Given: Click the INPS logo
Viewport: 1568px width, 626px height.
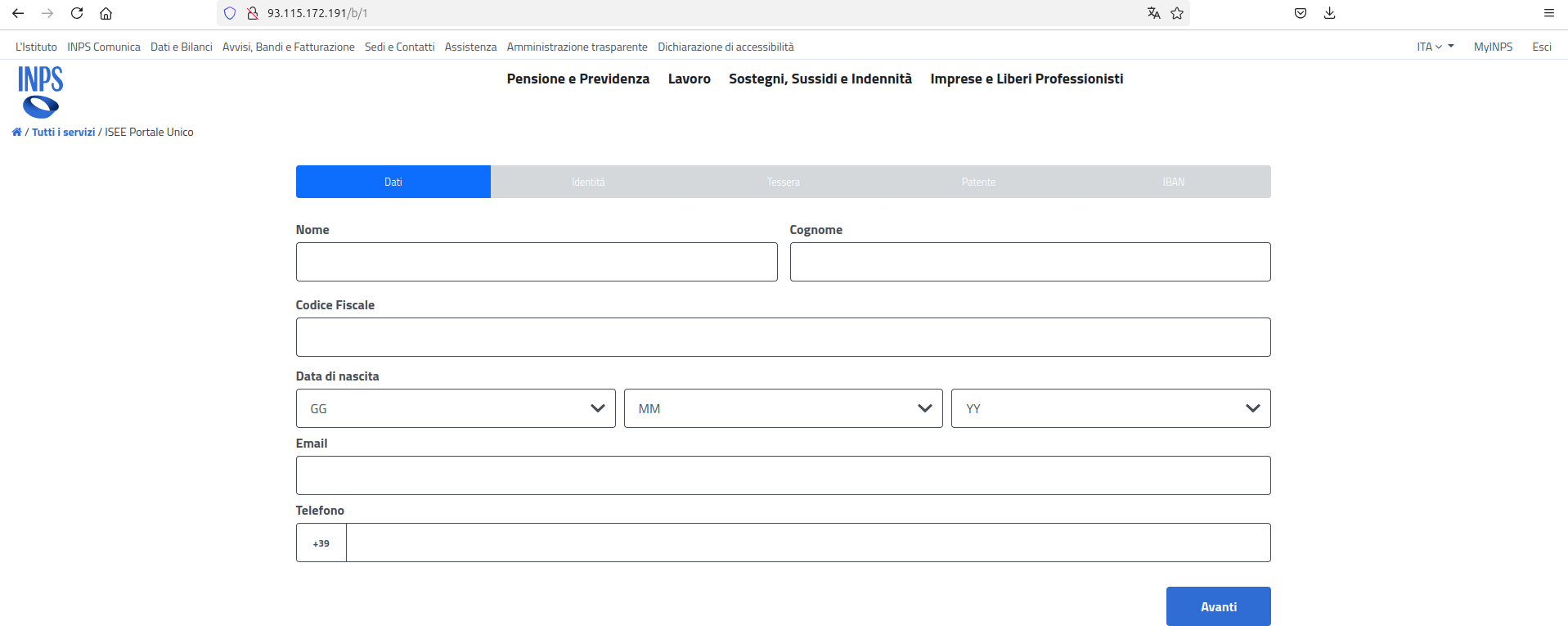Looking at the screenshot, I should click(40, 92).
